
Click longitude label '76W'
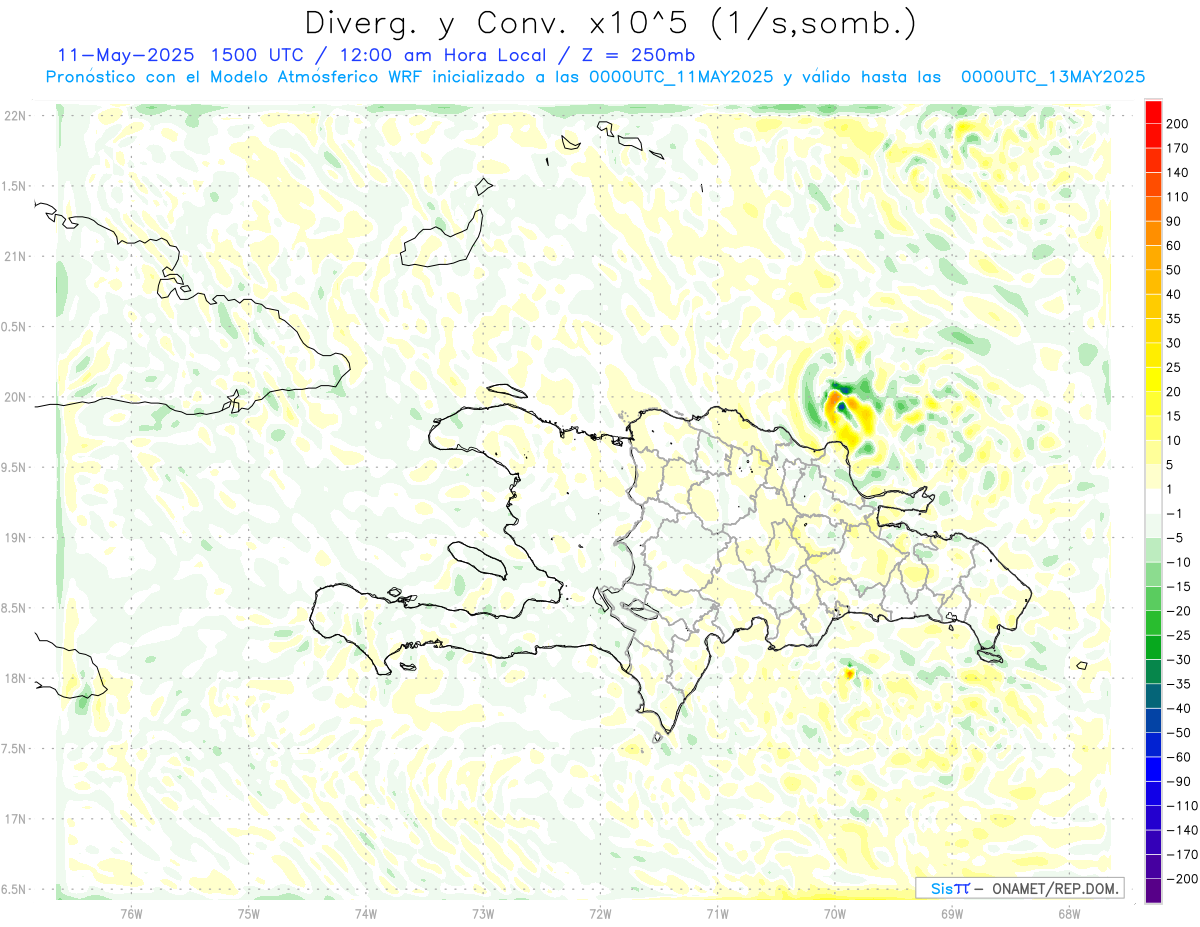click(131, 913)
